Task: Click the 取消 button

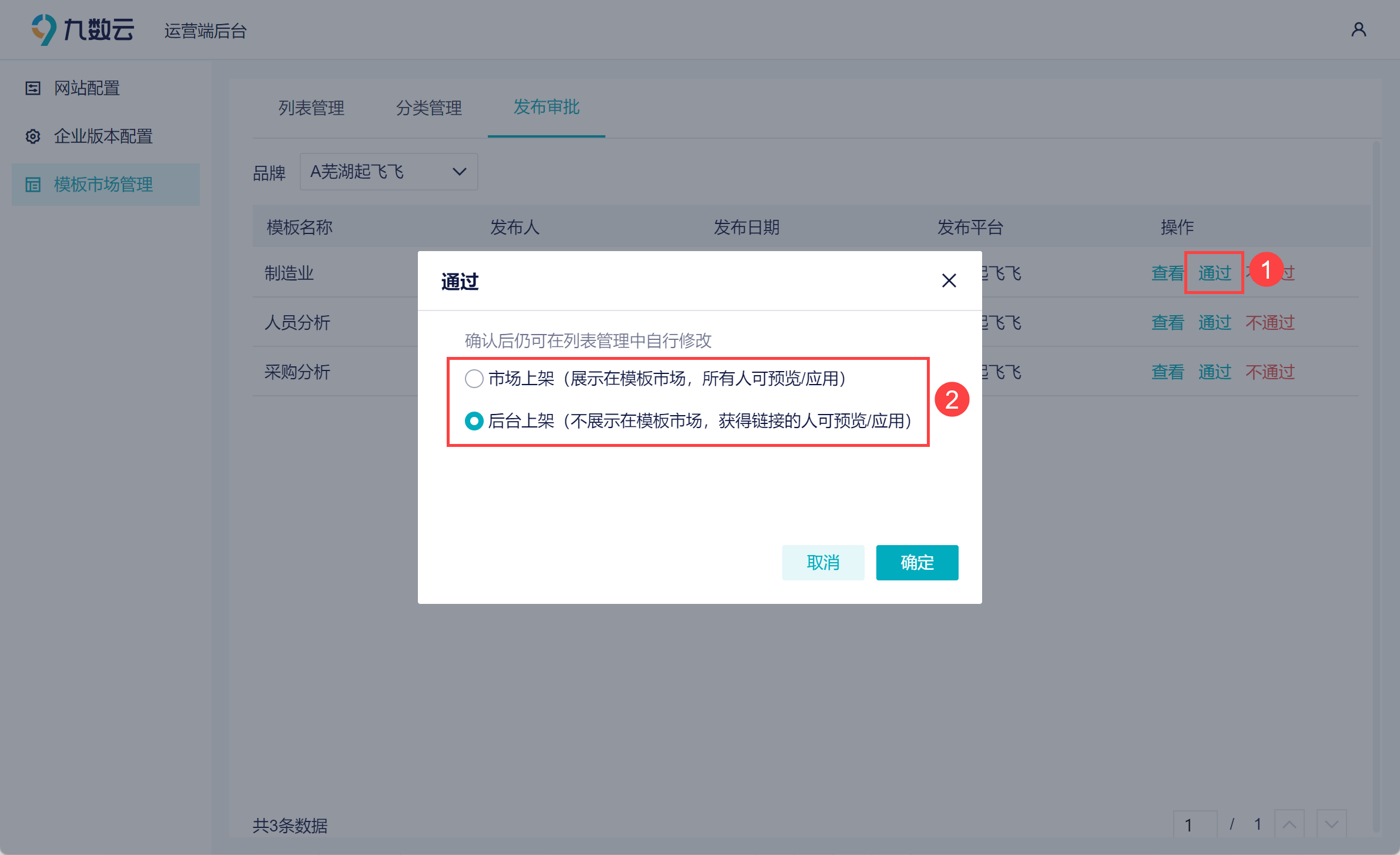Action: pyautogui.click(x=823, y=563)
